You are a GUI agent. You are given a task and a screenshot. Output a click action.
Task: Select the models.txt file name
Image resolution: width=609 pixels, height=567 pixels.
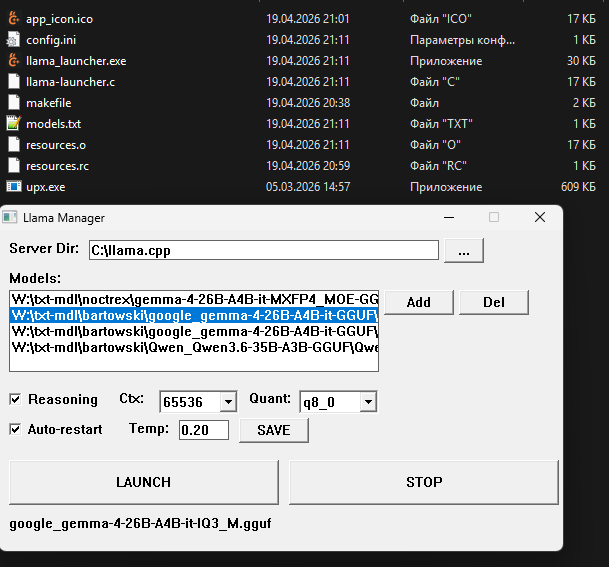coord(54,123)
